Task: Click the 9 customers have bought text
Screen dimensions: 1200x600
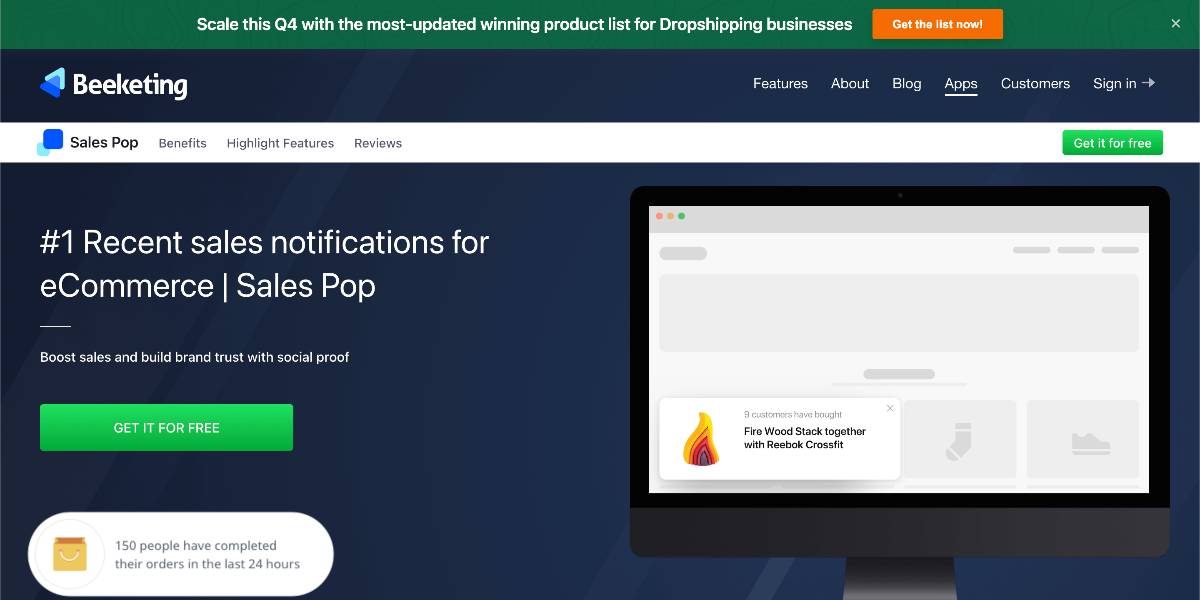Action: click(x=793, y=414)
